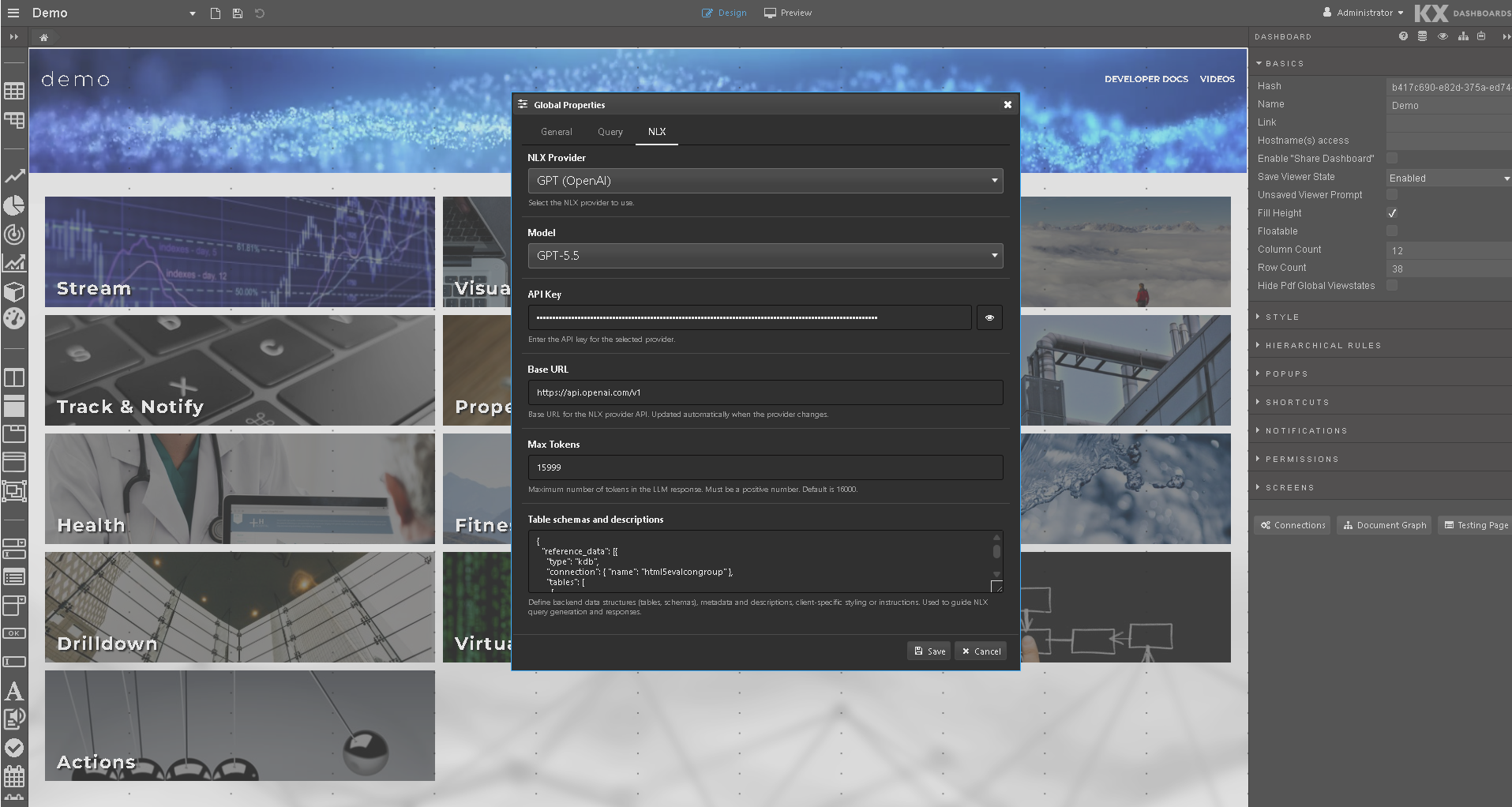This screenshot has height=807, width=1512.
Task: Expand the left component palette arrows
Action: [13, 37]
